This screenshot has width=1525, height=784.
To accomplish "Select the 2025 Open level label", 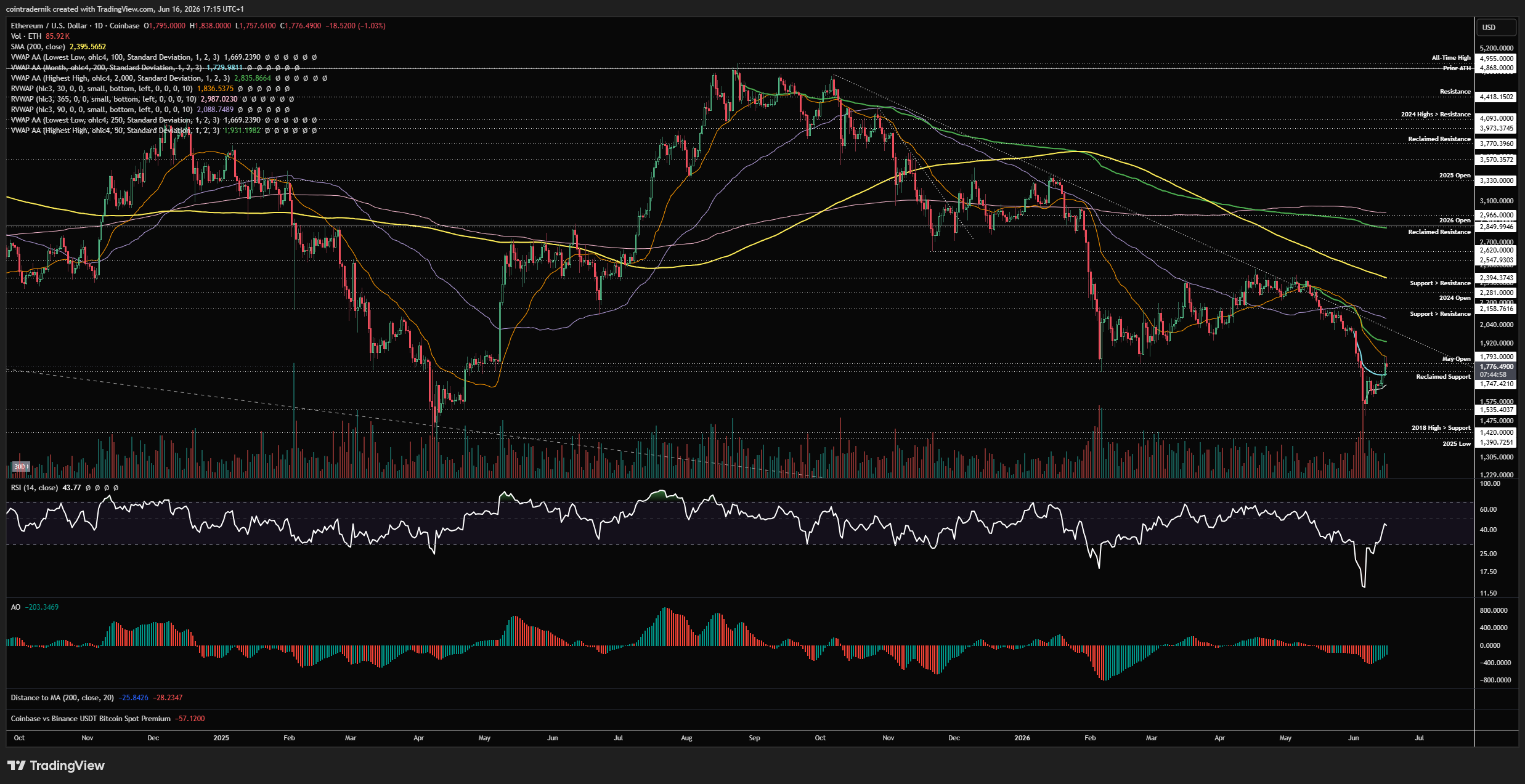I will 1455,176.
